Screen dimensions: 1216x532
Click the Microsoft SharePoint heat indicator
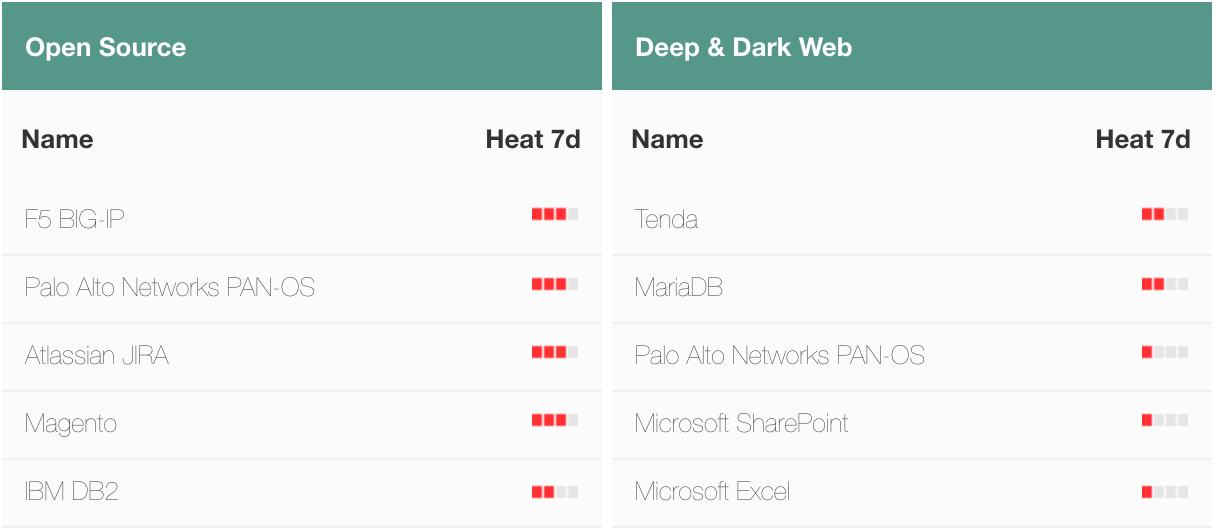point(1165,420)
